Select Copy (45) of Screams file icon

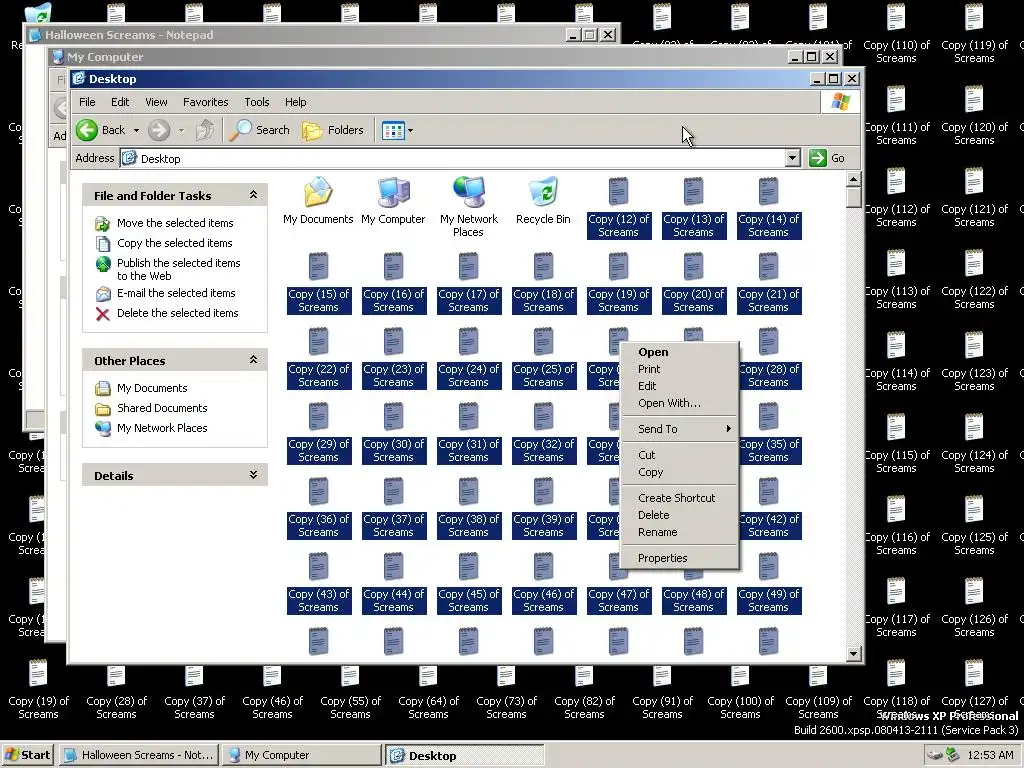pyautogui.click(x=468, y=568)
